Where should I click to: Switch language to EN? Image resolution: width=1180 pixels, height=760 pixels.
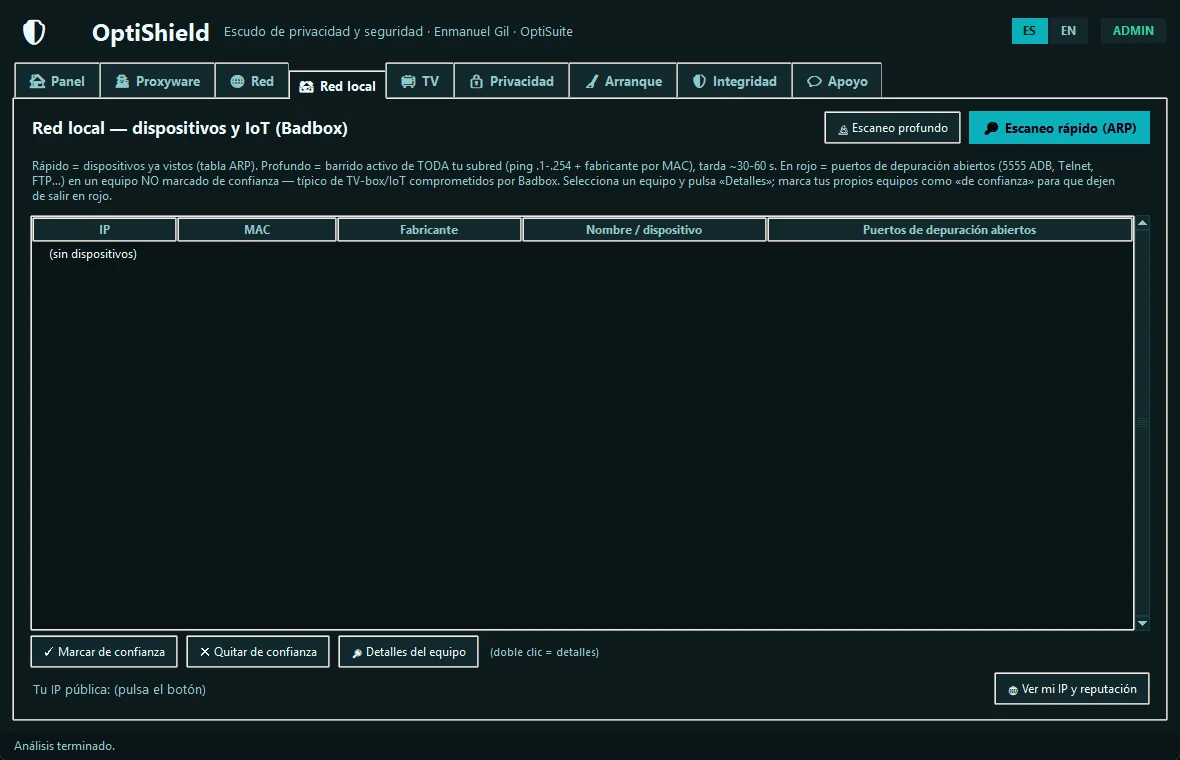1069,31
